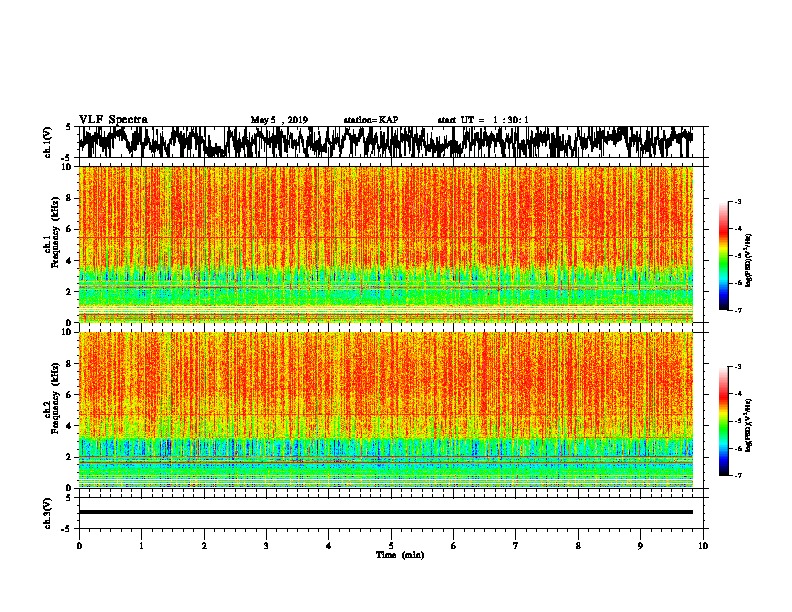Click the ch.2 color bar "-3" label
Viewport: 792px width, 612px height.
737,367
